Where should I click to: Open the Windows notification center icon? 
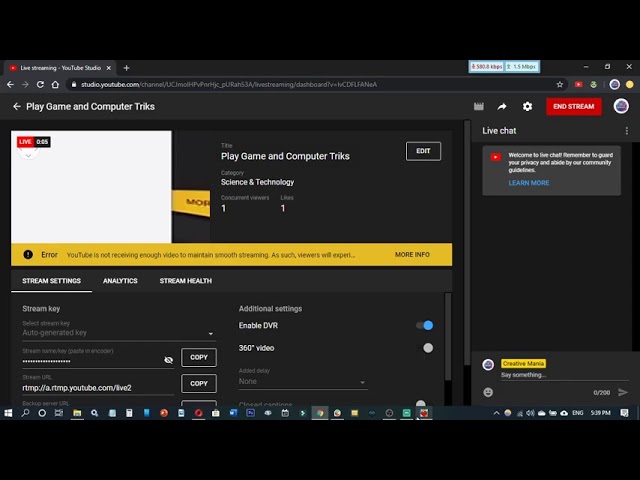(x=624, y=413)
